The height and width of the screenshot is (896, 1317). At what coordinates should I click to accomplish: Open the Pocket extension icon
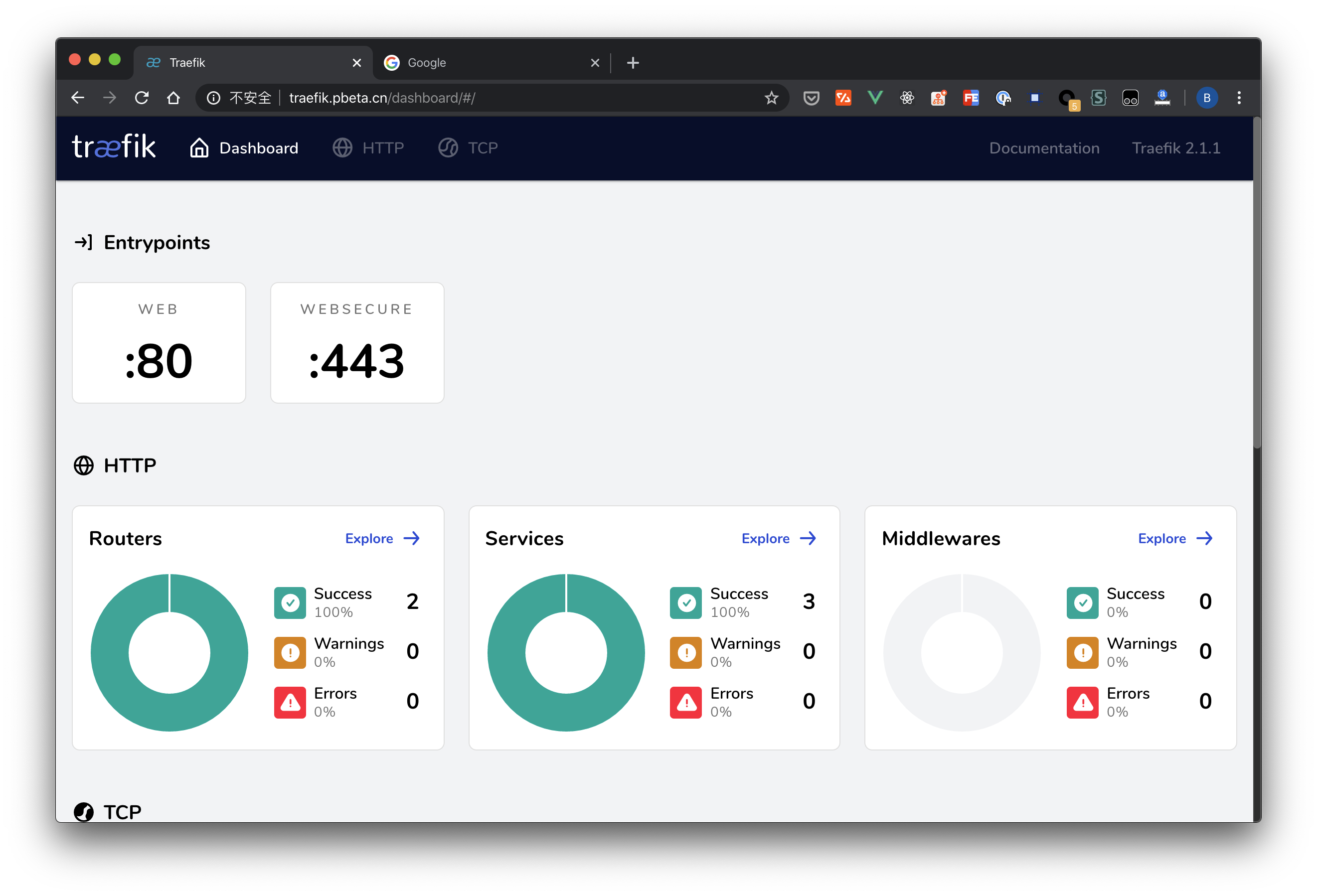click(811, 97)
